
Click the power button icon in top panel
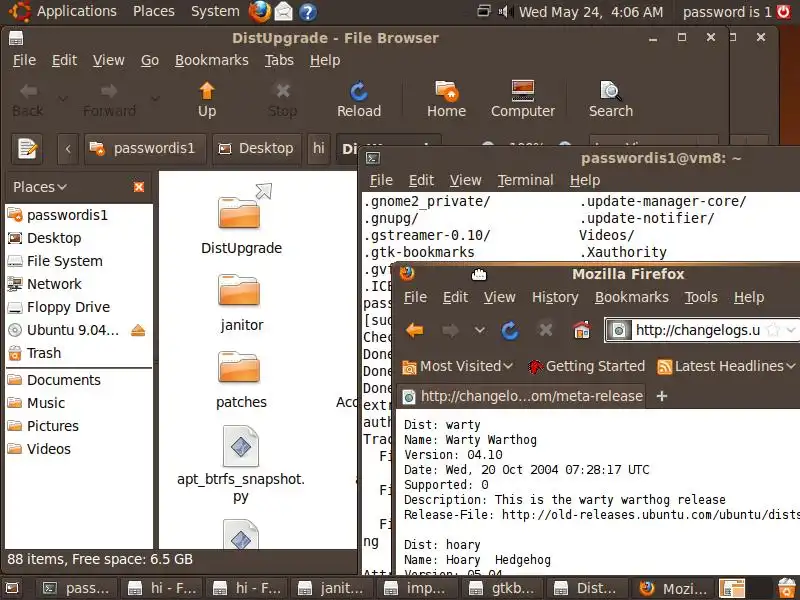[783, 11]
